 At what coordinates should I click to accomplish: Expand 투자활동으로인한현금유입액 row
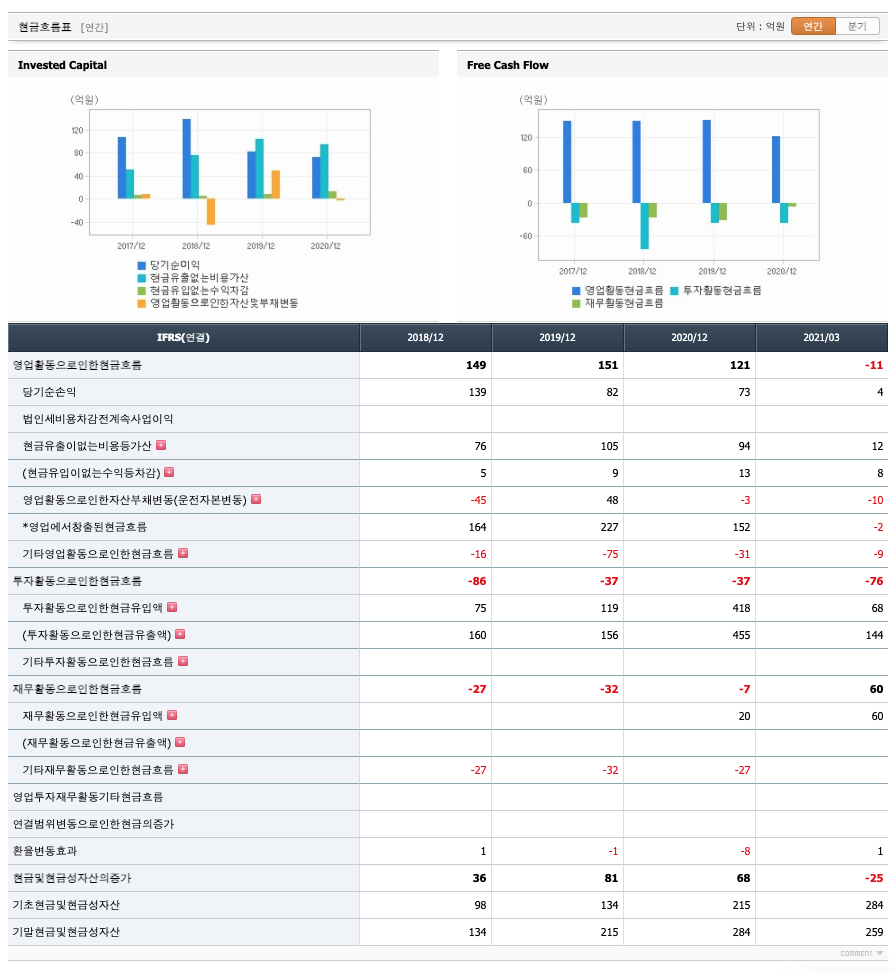pyautogui.click(x=173, y=607)
